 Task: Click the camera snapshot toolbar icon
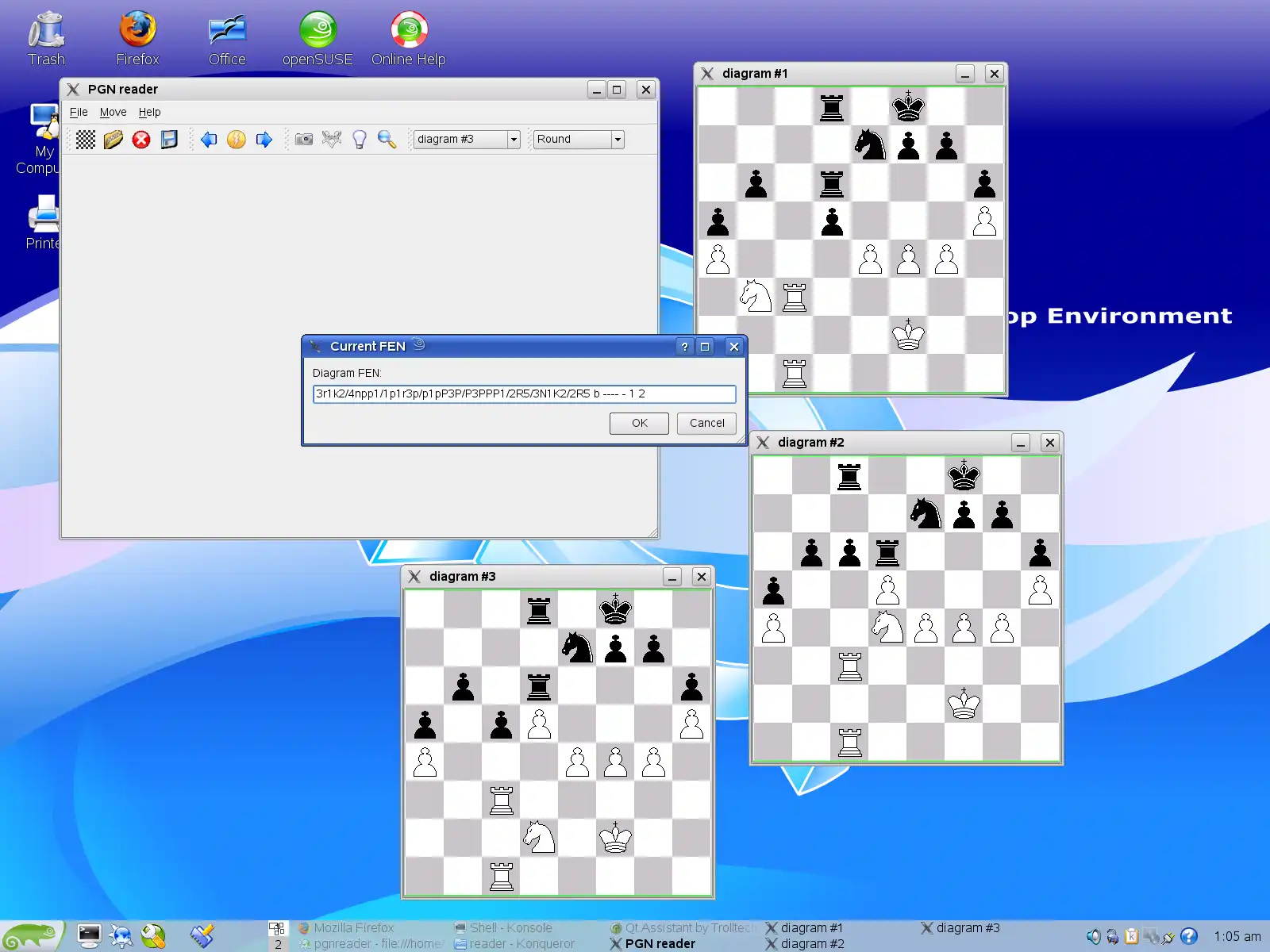coord(304,140)
